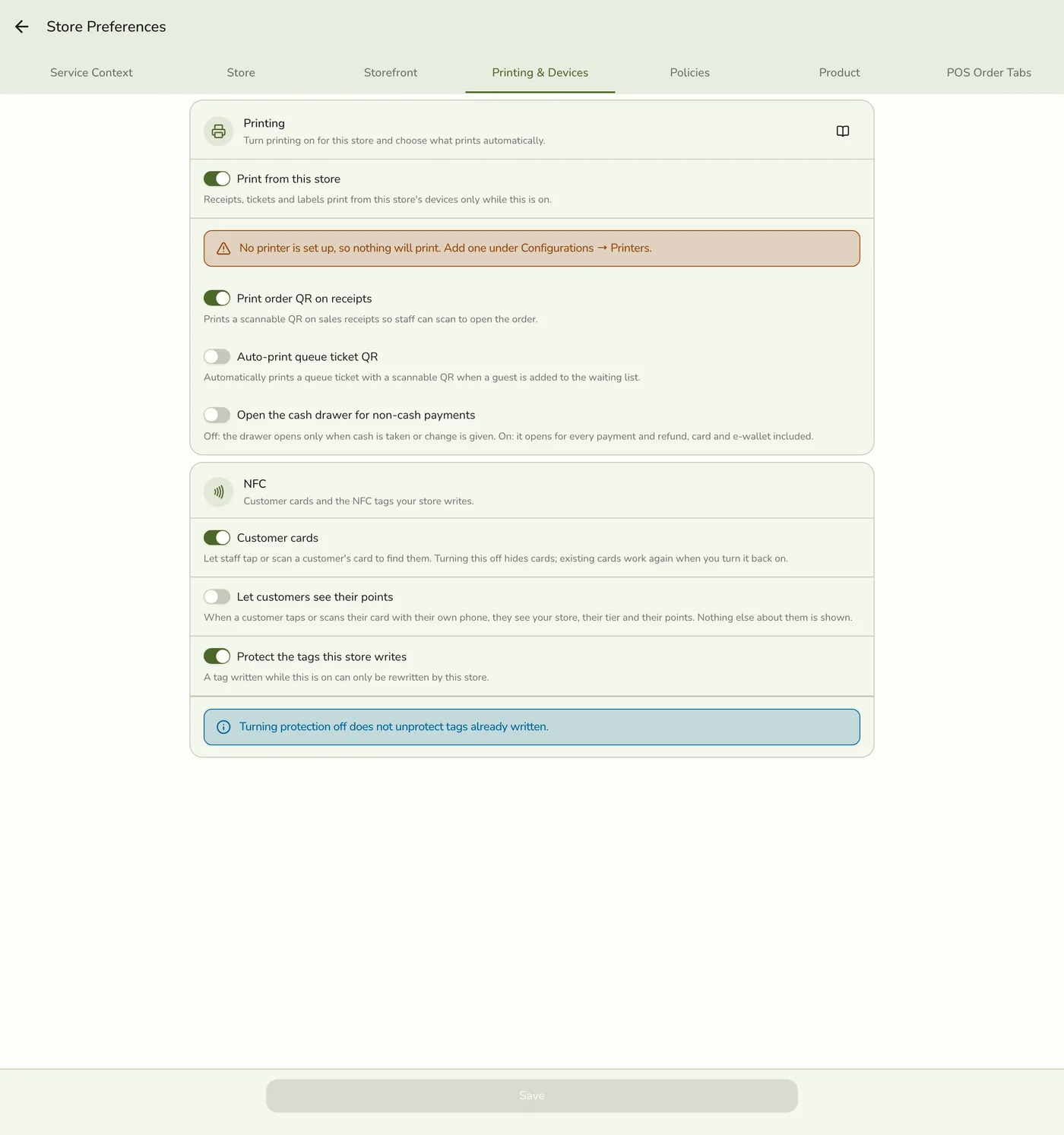Image resolution: width=1064 pixels, height=1135 pixels.
Task: Switch to the Service Context tab
Action: [x=91, y=73]
